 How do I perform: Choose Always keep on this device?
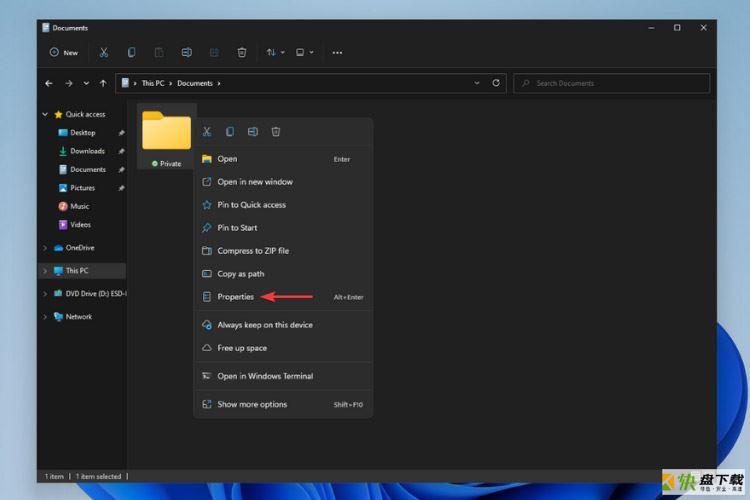point(283,325)
